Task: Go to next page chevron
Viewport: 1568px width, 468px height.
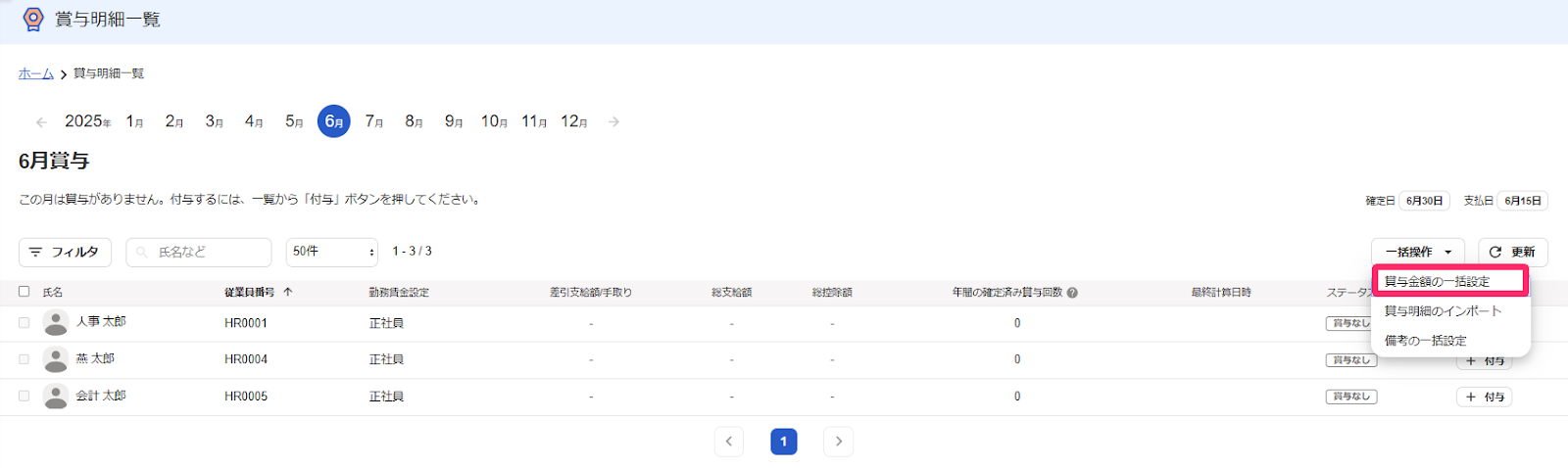Action: click(x=838, y=442)
